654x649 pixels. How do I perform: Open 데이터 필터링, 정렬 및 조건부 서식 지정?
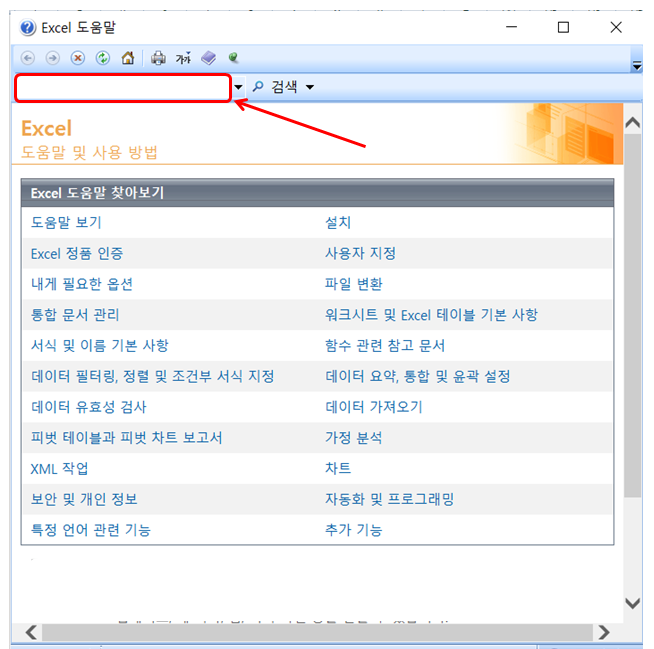pyautogui.click(x=153, y=376)
